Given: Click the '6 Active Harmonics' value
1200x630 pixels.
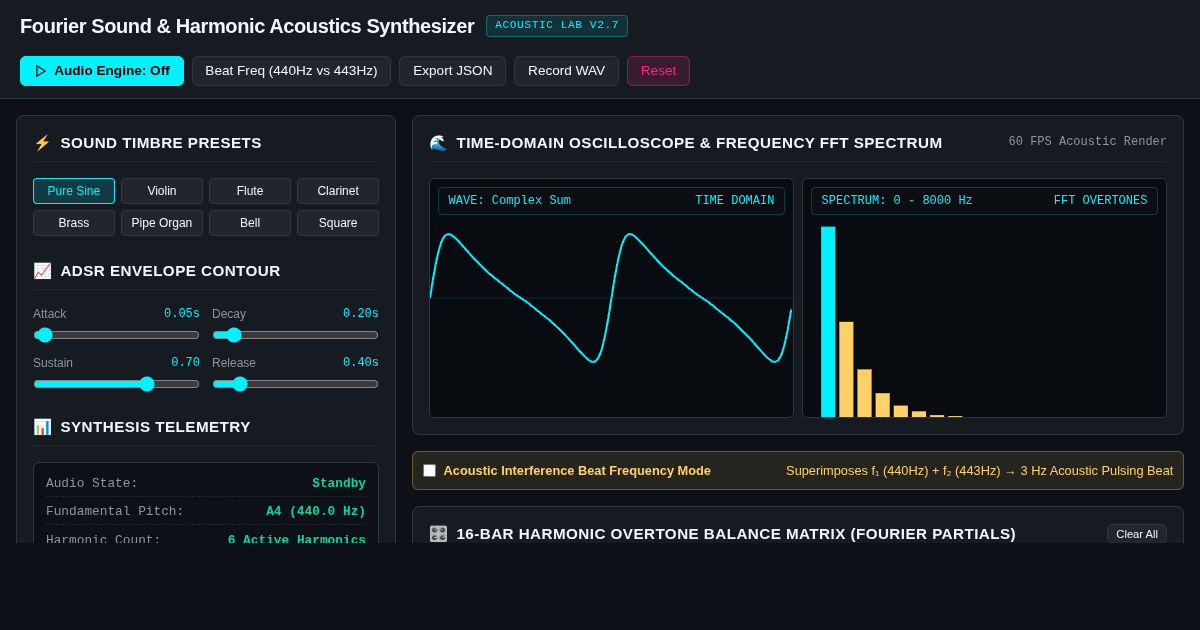Looking at the screenshot, I should [x=297, y=539].
